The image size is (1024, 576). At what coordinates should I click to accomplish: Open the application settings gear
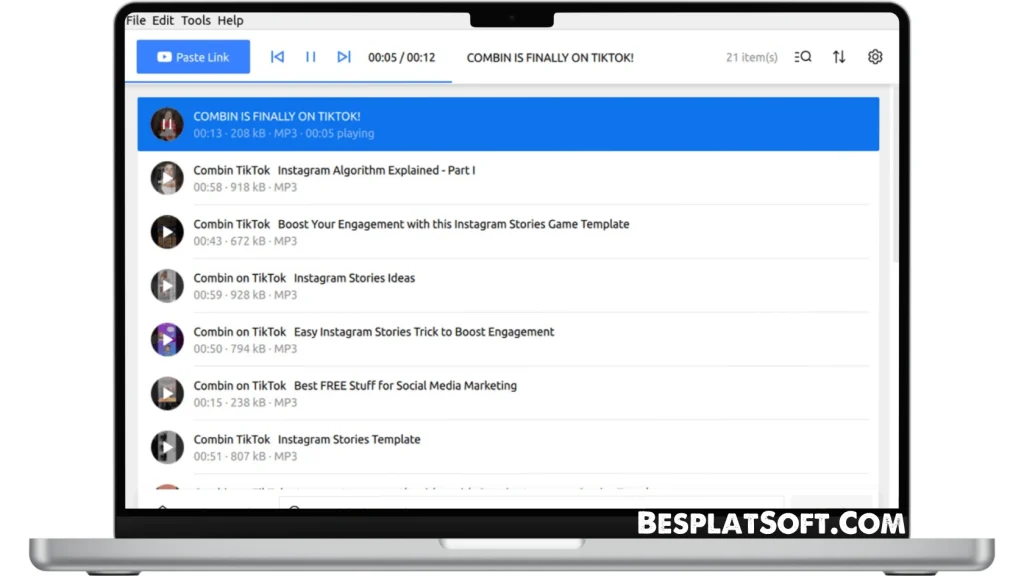point(875,57)
